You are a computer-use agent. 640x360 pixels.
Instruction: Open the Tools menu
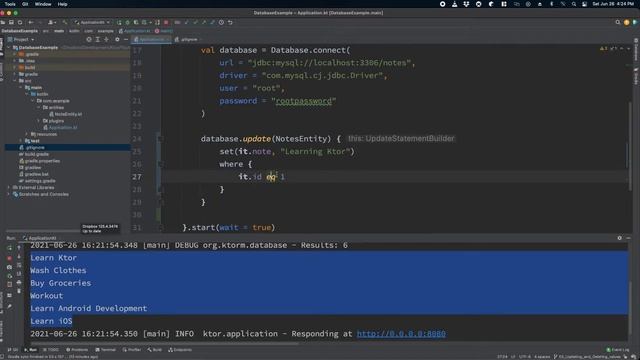coord(10,4)
